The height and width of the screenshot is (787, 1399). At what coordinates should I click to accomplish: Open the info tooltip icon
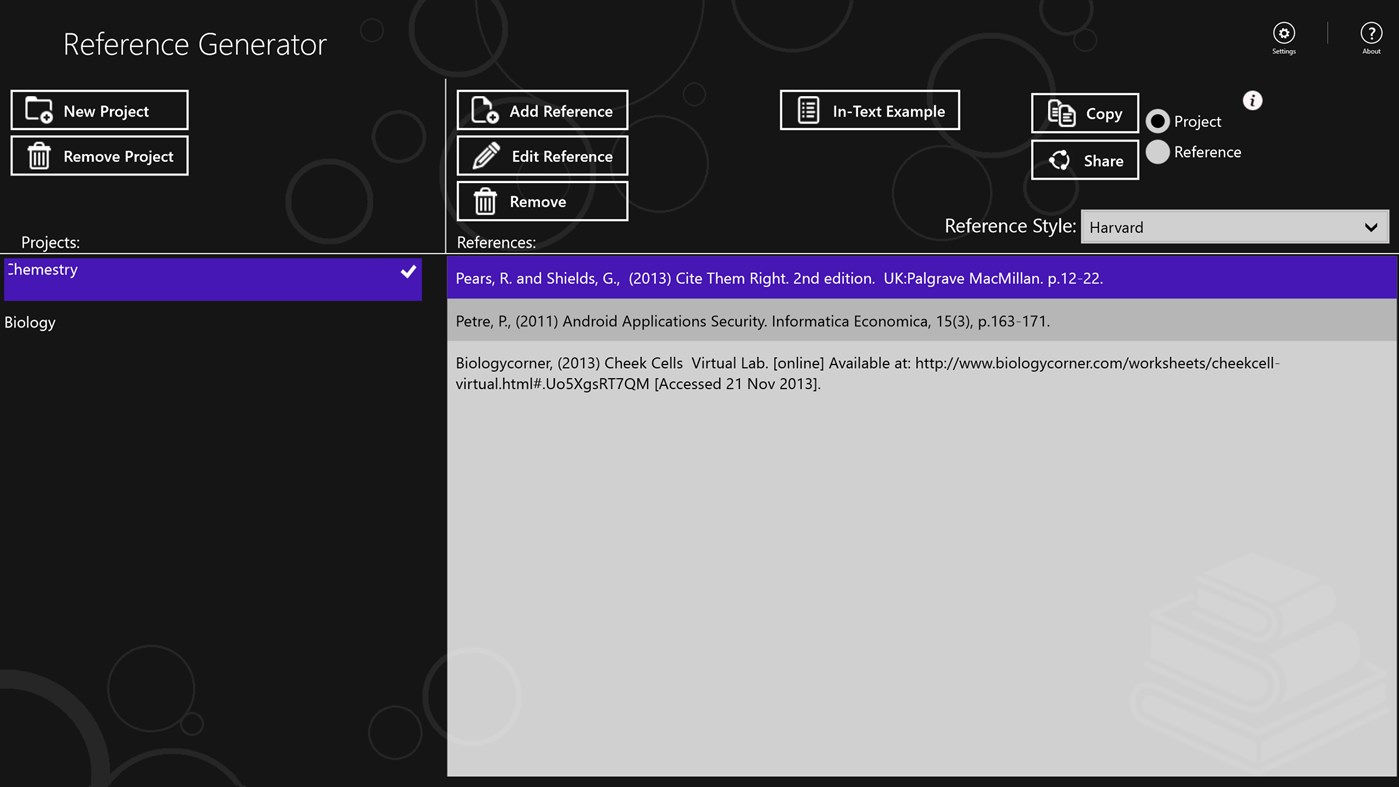coord(1252,100)
